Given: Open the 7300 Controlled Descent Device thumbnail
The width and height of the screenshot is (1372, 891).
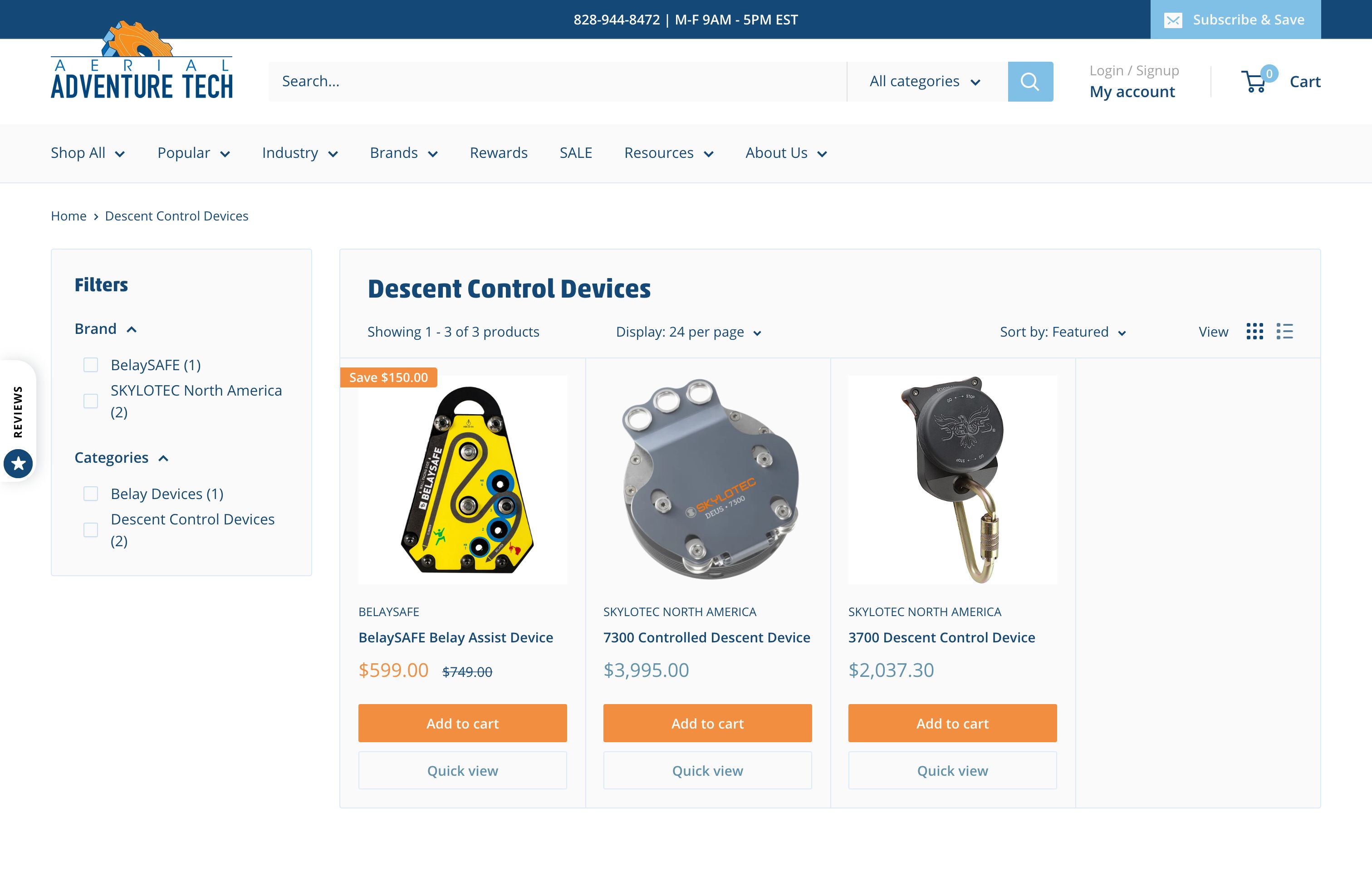Looking at the screenshot, I should click(x=707, y=480).
